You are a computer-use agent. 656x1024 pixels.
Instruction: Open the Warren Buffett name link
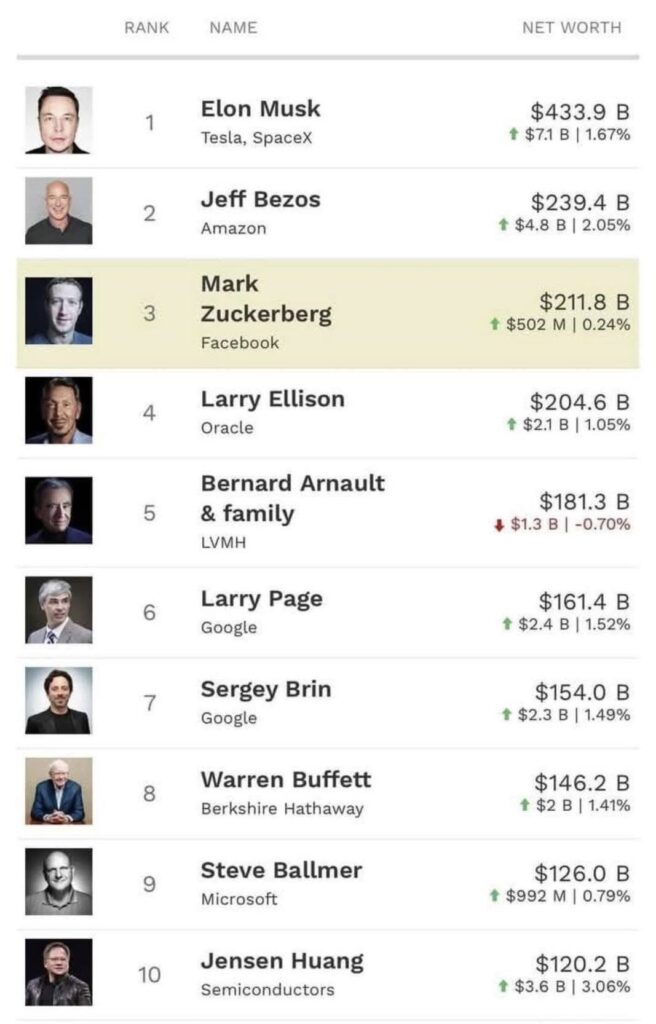click(285, 780)
